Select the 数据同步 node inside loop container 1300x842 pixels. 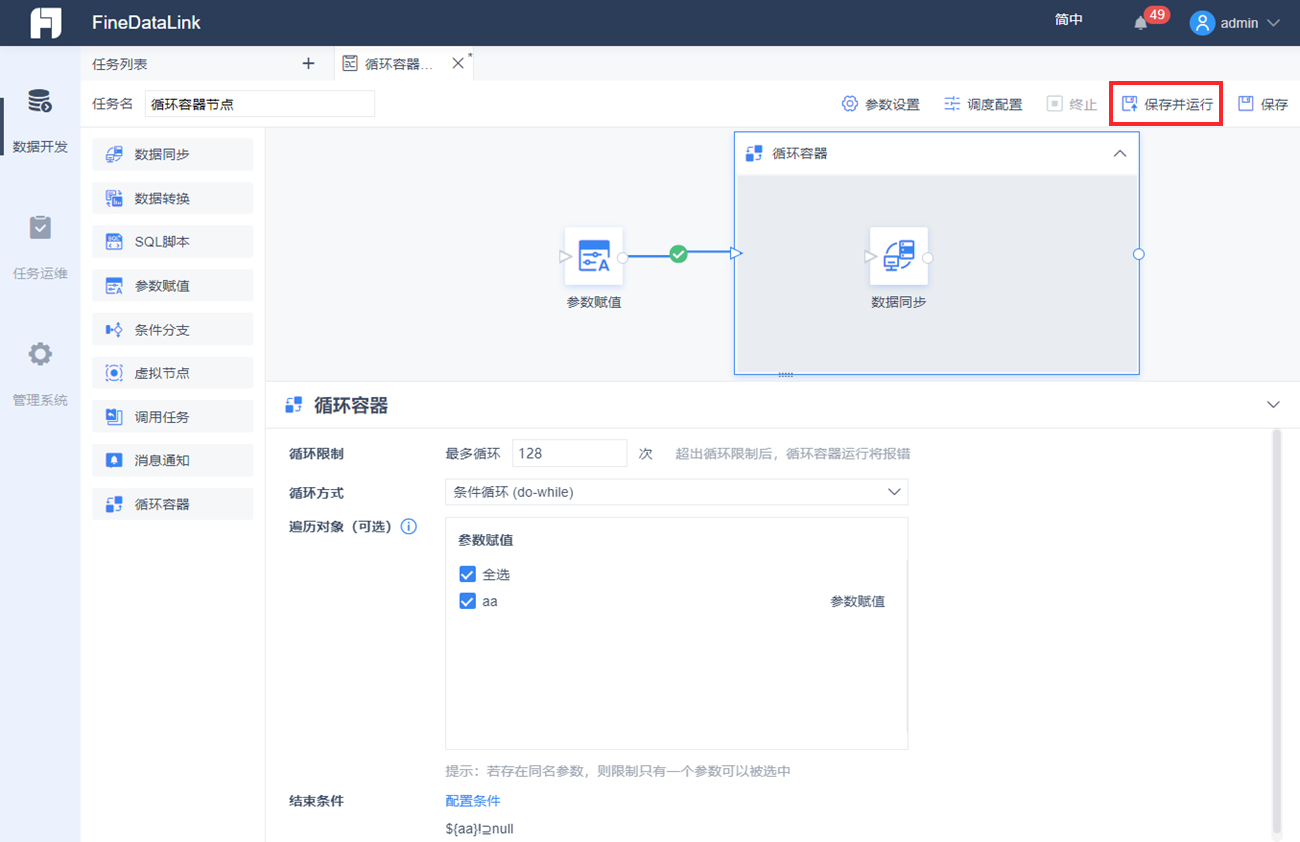point(899,256)
